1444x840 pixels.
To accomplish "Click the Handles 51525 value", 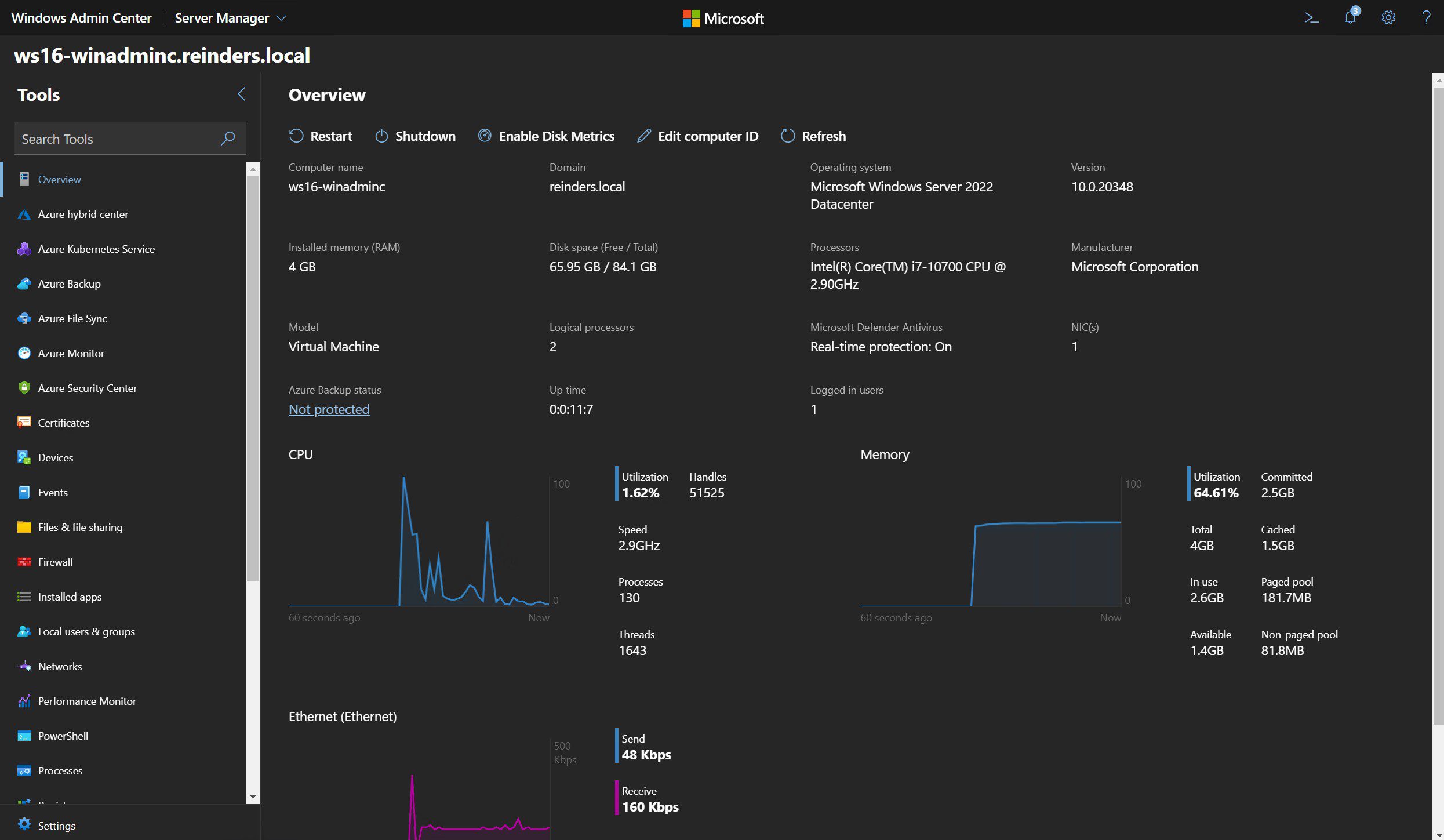I will coord(707,493).
